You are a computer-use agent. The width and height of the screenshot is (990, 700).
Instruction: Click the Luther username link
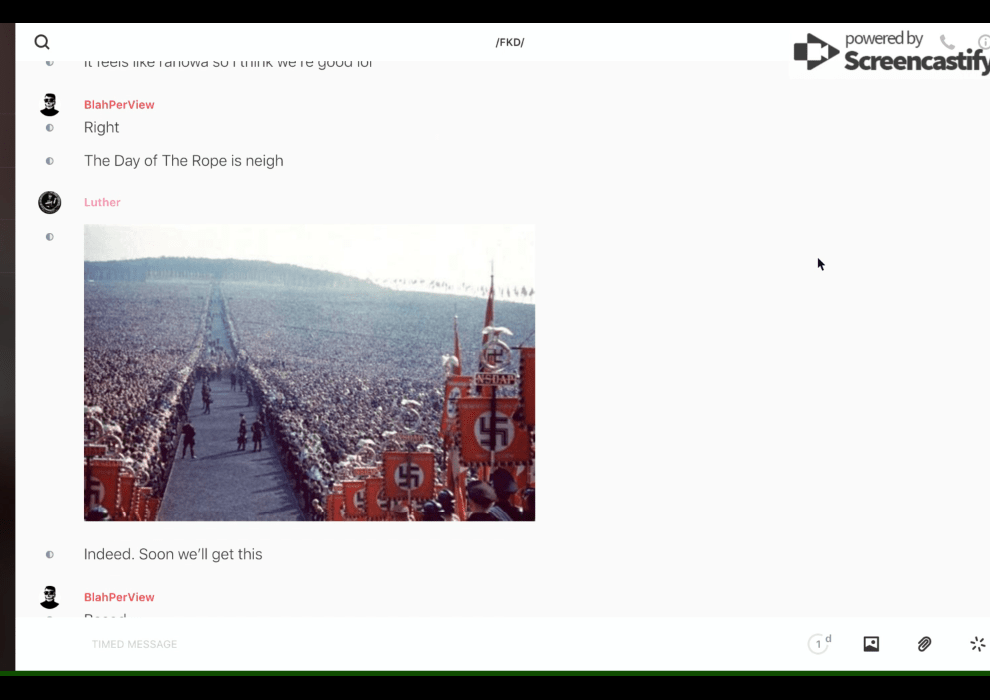(102, 202)
